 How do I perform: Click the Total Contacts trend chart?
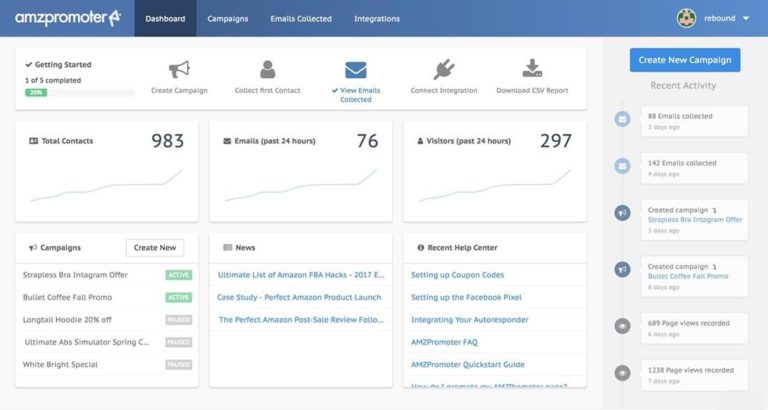click(x=107, y=185)
